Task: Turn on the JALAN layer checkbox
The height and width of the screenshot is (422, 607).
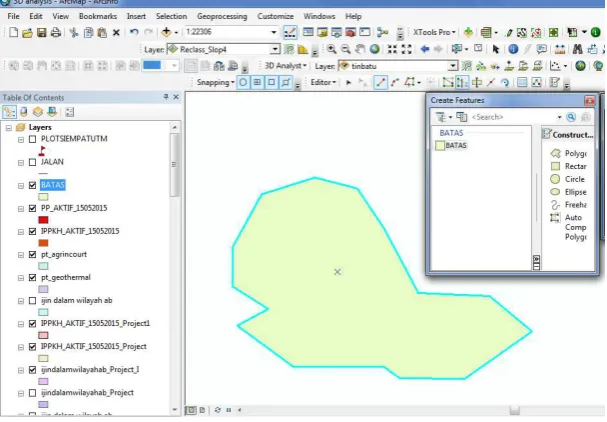Action: click(x=33, y=162)
